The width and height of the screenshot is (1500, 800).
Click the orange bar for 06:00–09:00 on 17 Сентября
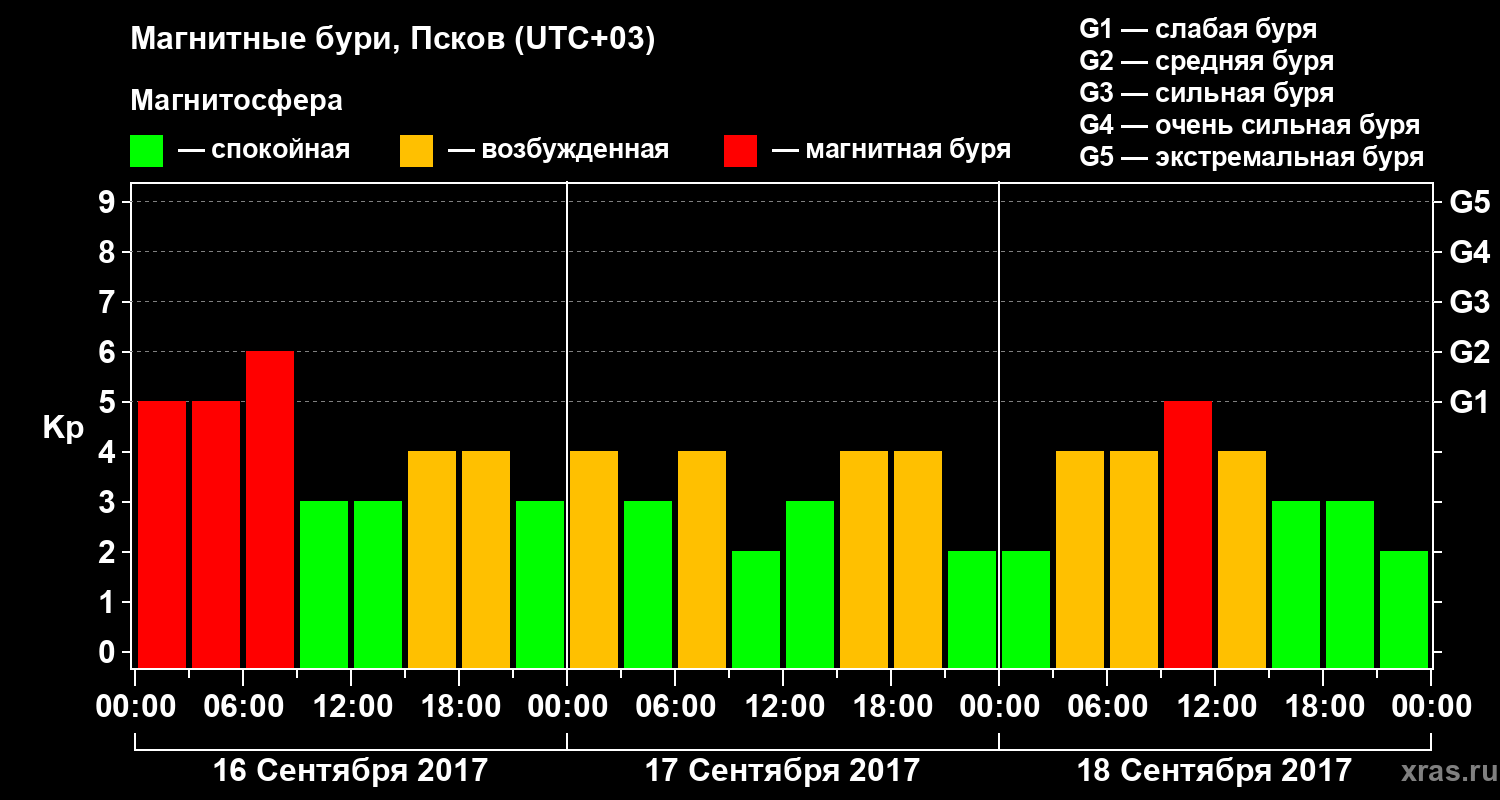point(702,560)
